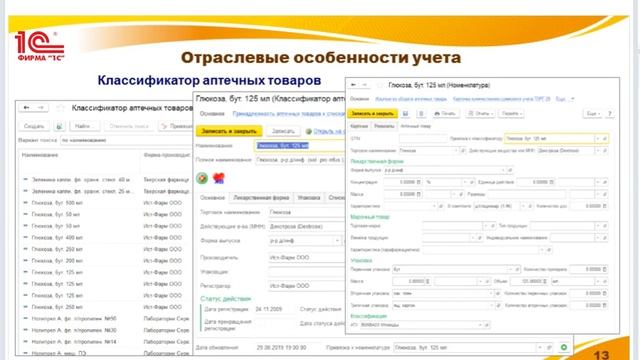Click Создать in the classifier list

34,126
